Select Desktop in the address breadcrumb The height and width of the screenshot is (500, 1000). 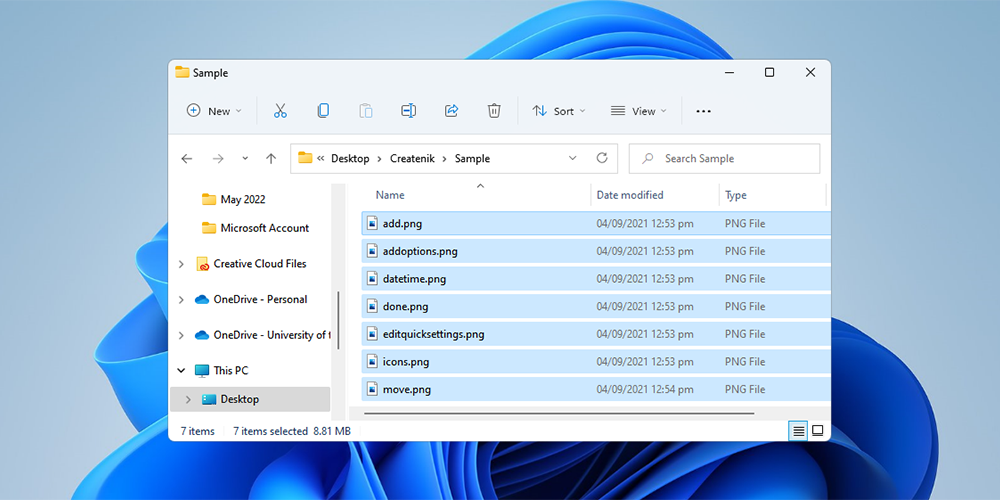[x=350, y=159]
